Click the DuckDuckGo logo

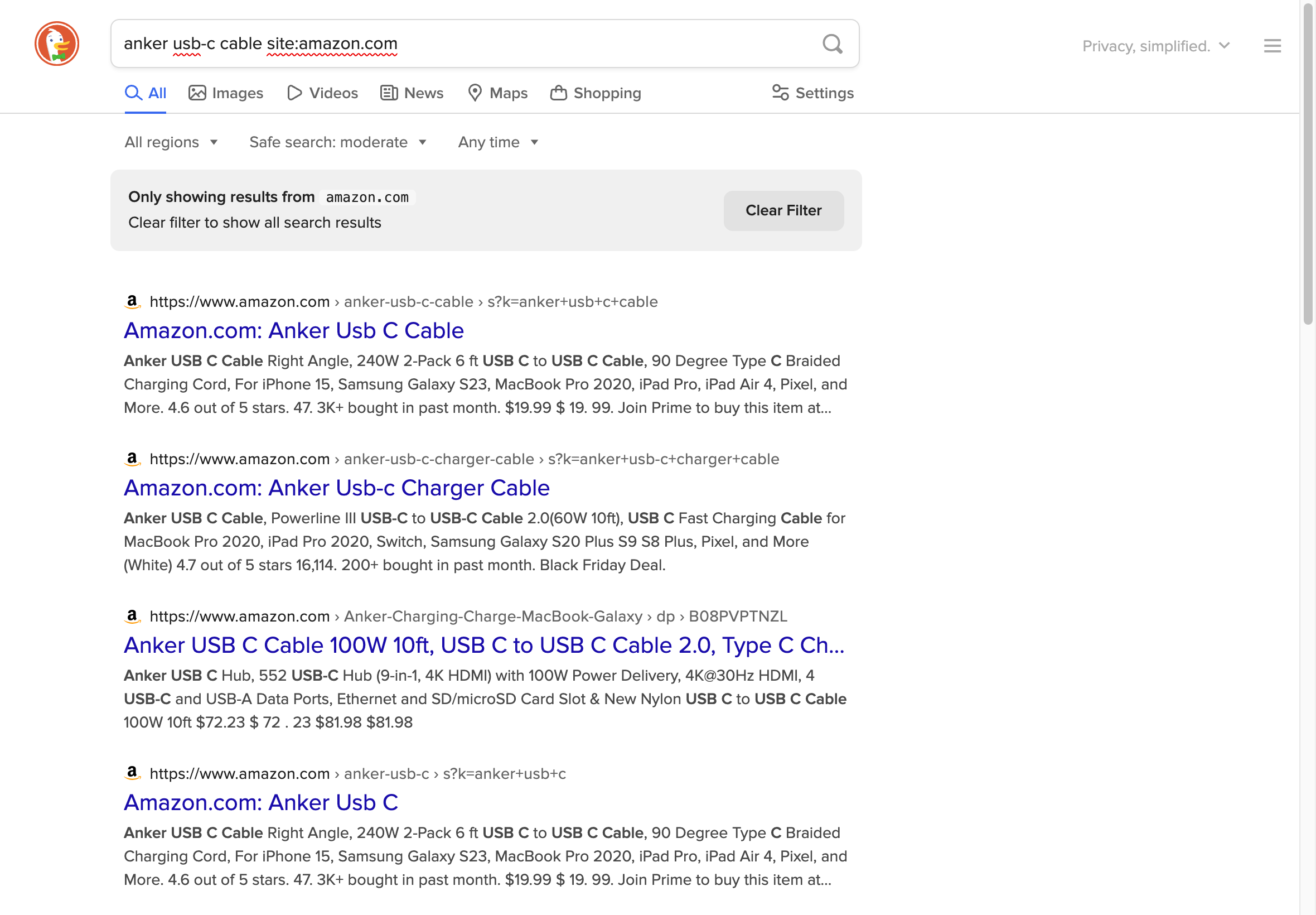point(57,44)
